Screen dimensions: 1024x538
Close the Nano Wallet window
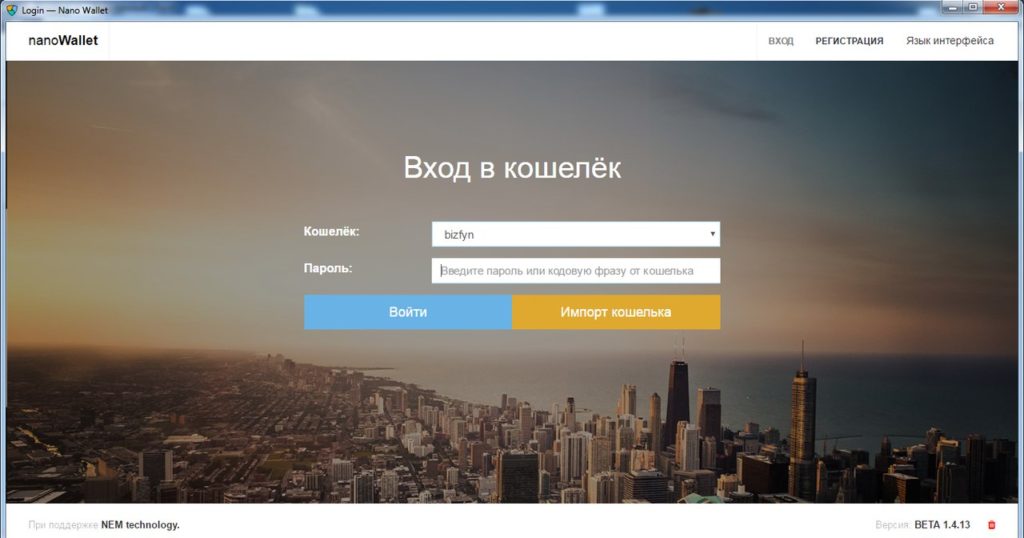pyautogui.click(x=1002, y=7)
